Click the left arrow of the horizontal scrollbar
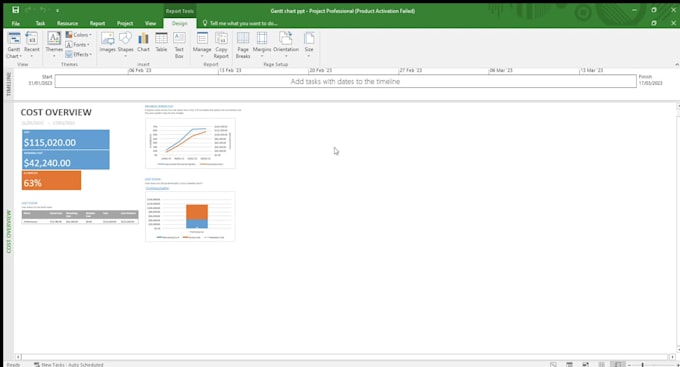This screenshot has width=680, height=367. (x=18, y=357)
